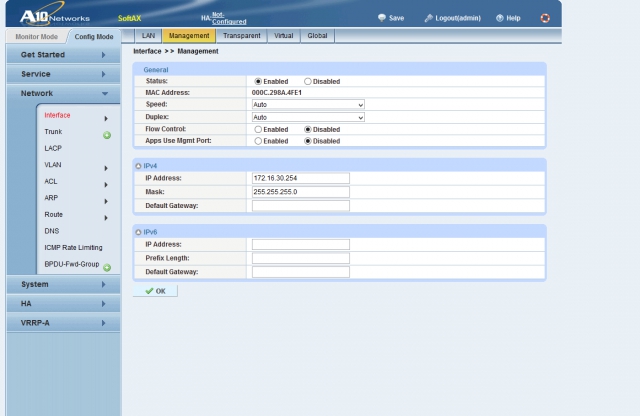Select Disabled for Flow Control
Viewport: 640px width, 416px height.
pyautogui.click(x=308, y=129)
